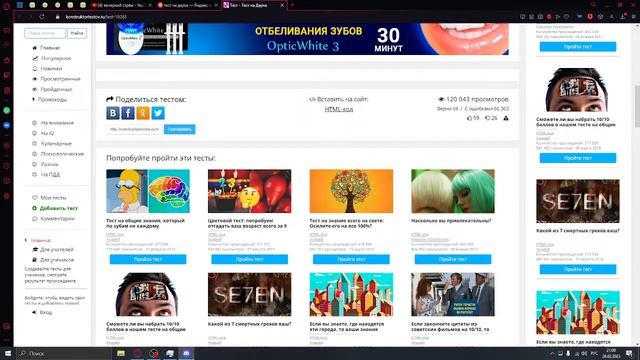Image resolution: width=640 pixels, height=360 pixels.
Task: Share the test on VK
Action: click(x=113, y=113)
